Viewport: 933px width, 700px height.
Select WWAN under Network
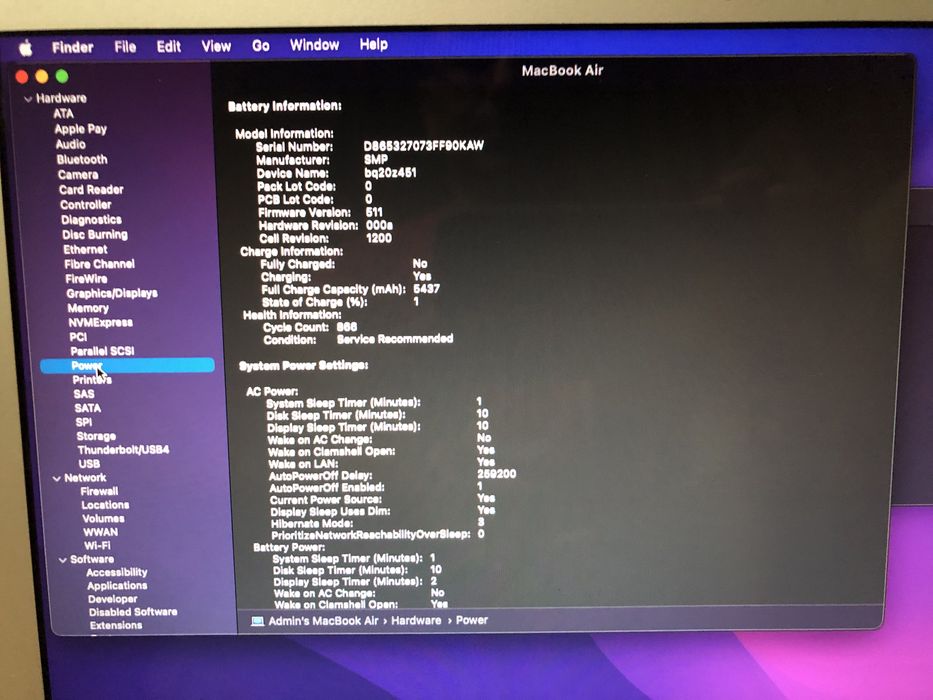(x=101, y=532)
